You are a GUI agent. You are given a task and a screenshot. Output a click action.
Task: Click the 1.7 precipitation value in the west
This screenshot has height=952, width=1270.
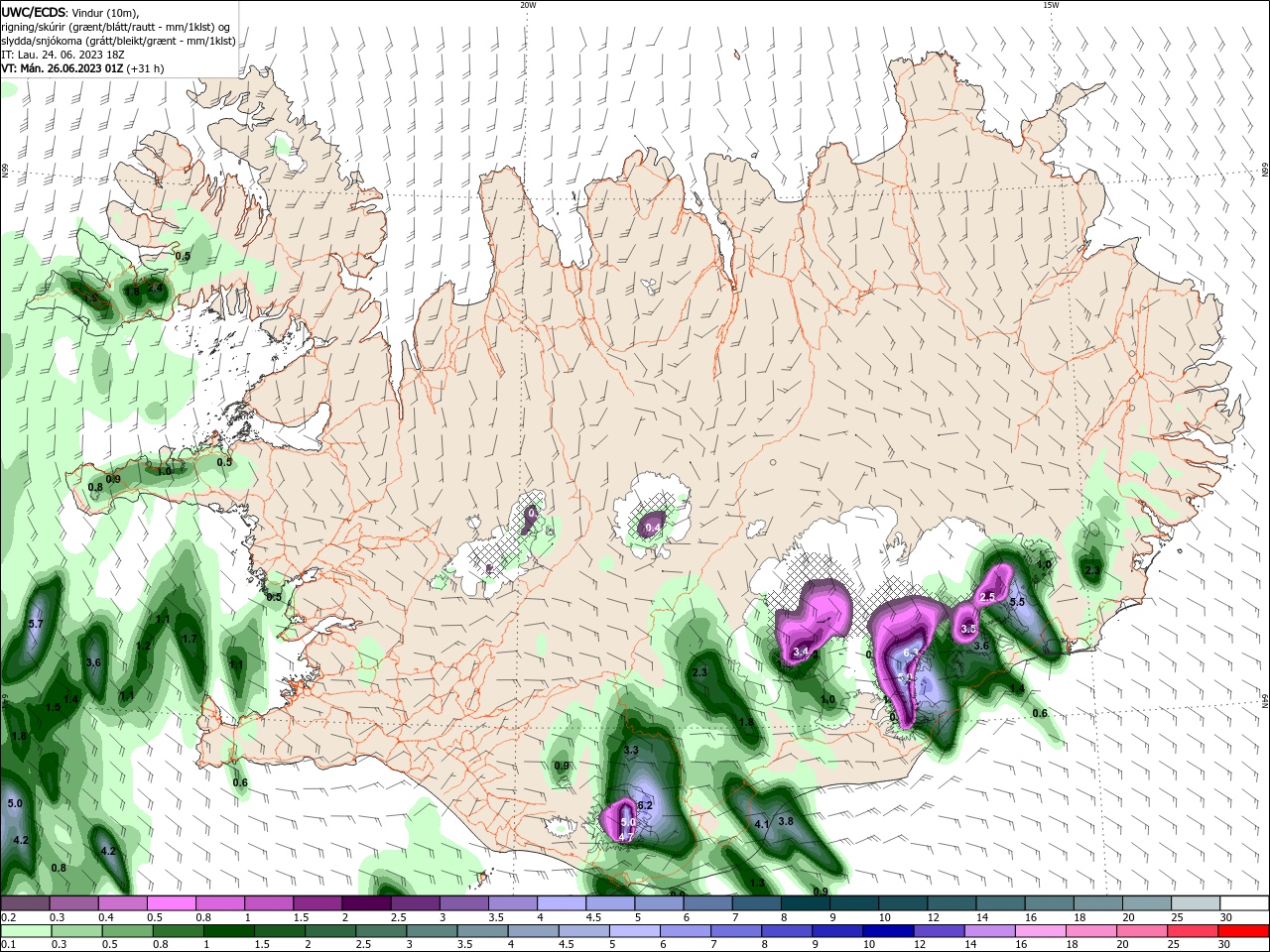pyautogui.click(x=189, y=639)
